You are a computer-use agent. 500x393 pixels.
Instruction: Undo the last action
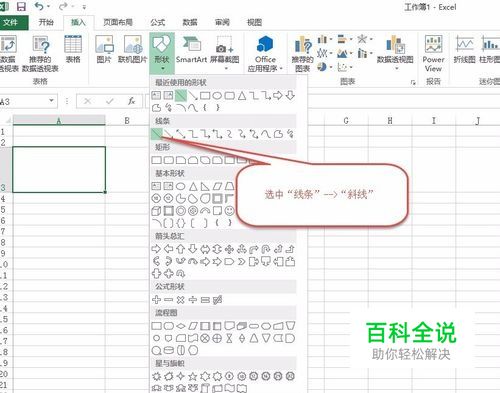click(39, 7)
